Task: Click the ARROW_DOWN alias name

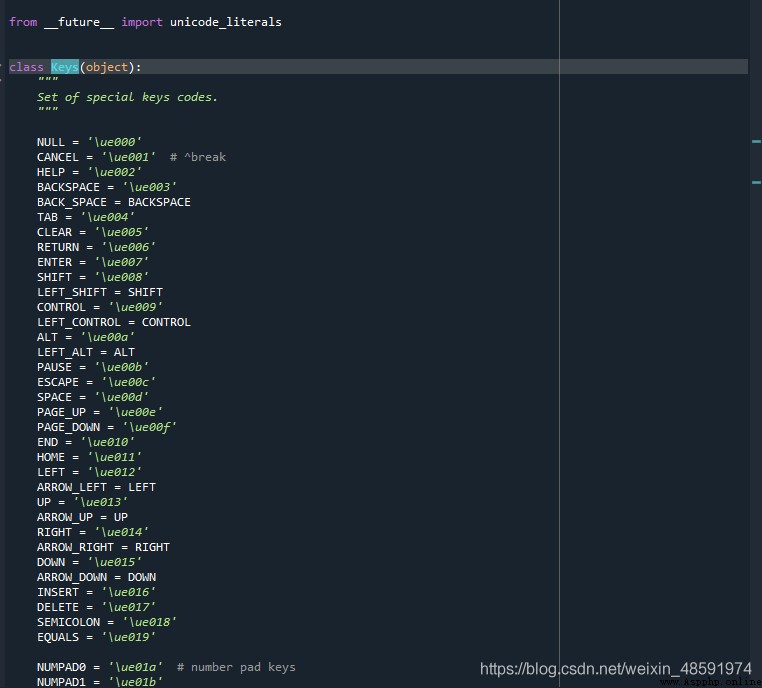Action: pyautogui.click(x=72, y=578)
